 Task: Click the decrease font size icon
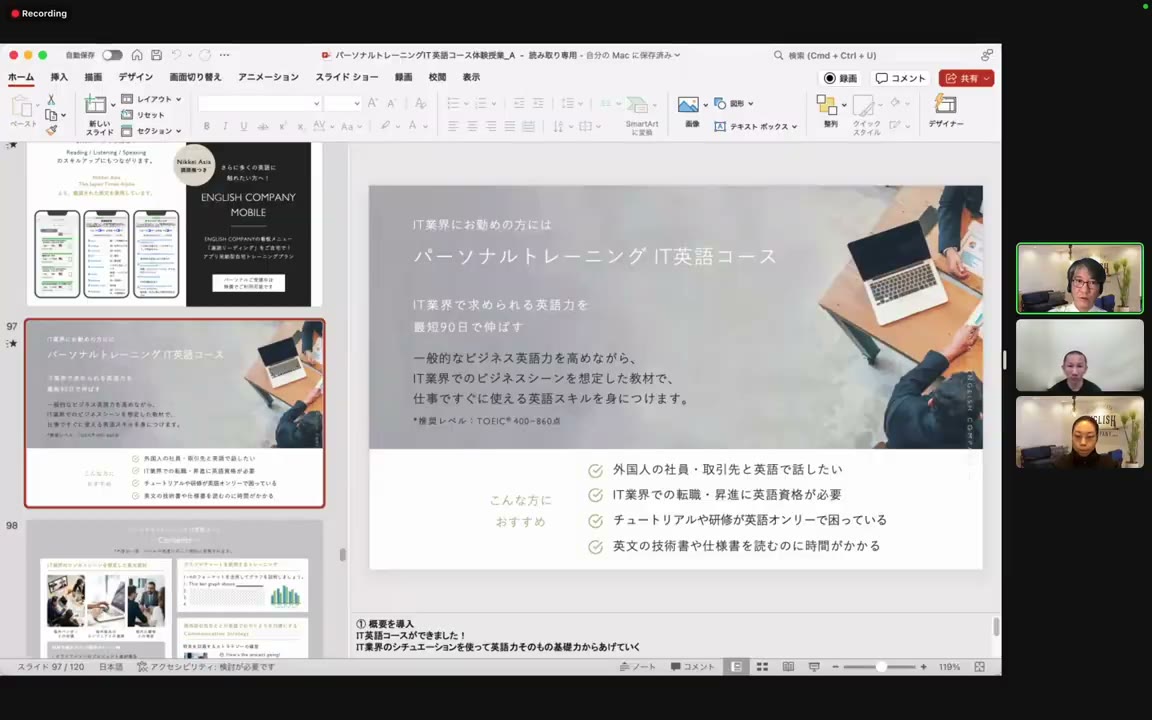click(392, 104)
